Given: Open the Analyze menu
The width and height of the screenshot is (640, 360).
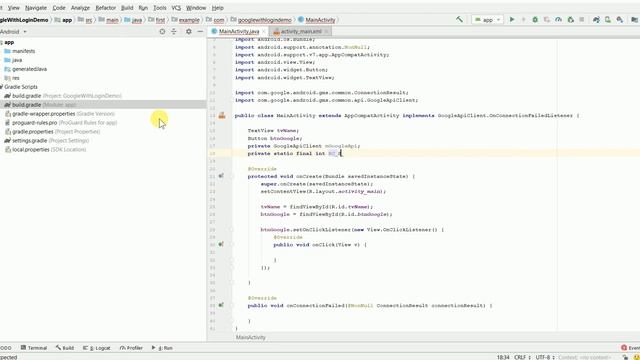Looking at the screenshot, I should point(80,8).
